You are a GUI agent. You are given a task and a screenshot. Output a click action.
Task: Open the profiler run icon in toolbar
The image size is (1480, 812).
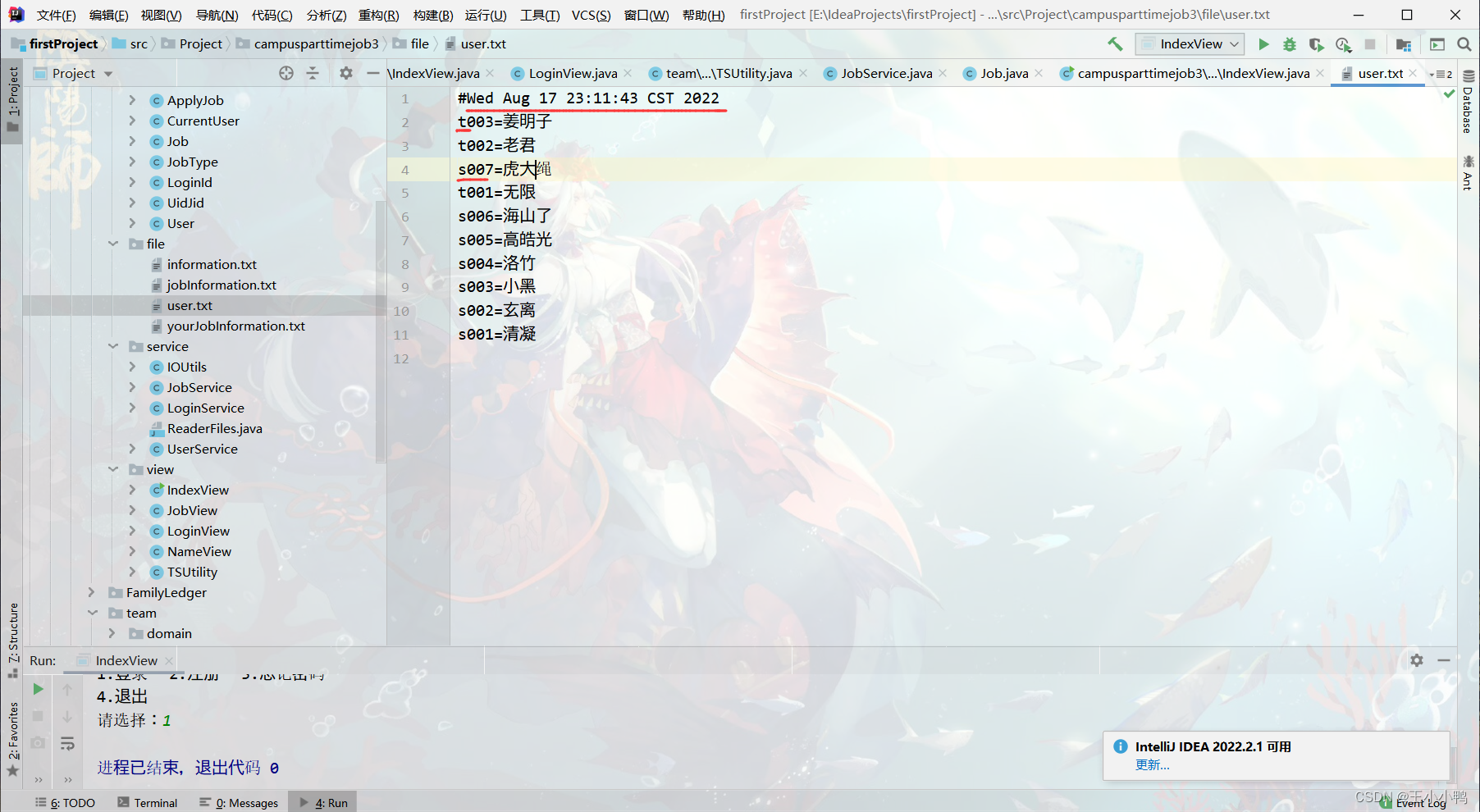pyautogui.click(x=1343, y=44)
